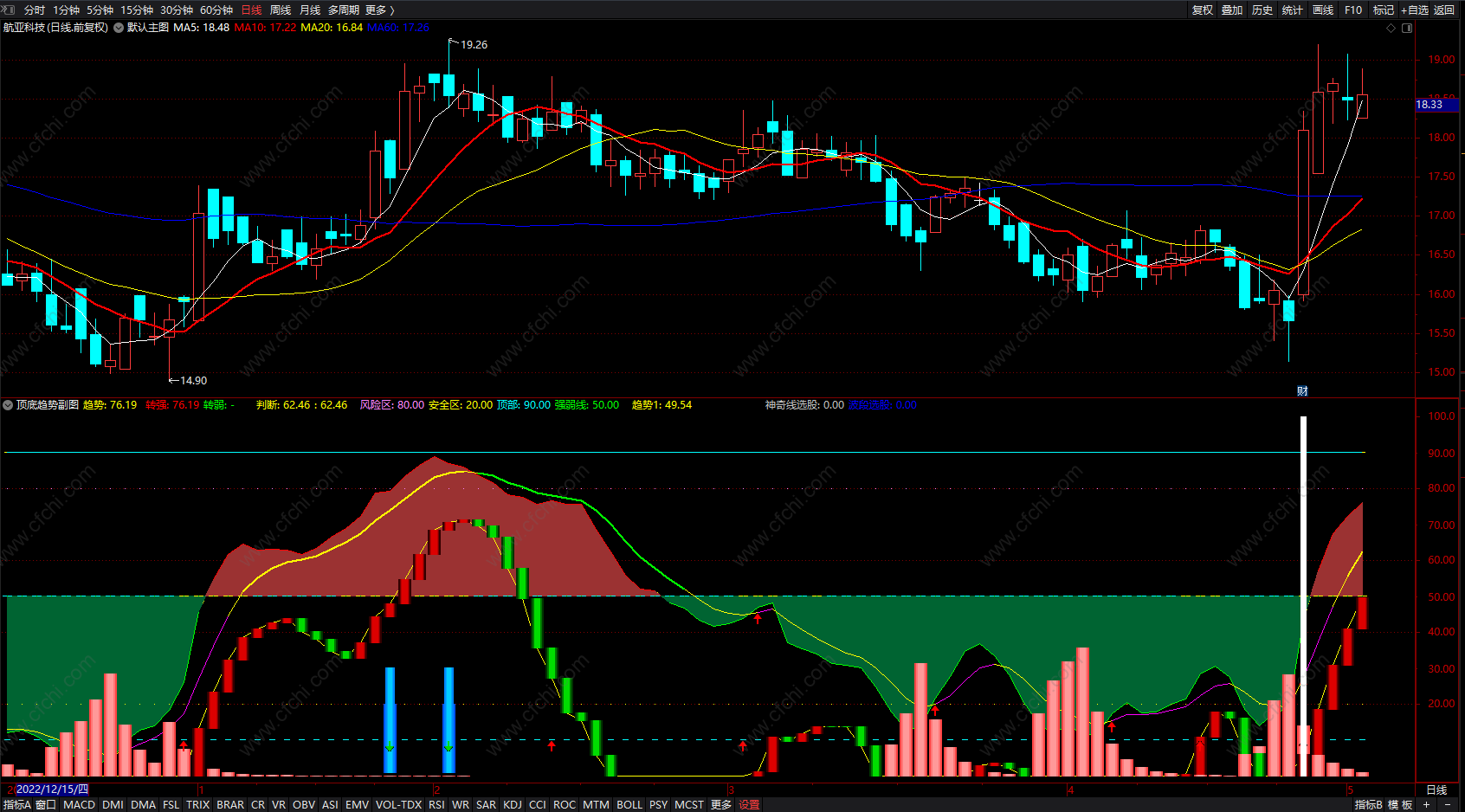Open the 复权 adjustment menu
This screenshot has width=1465, height=812.
point(1203,10)
